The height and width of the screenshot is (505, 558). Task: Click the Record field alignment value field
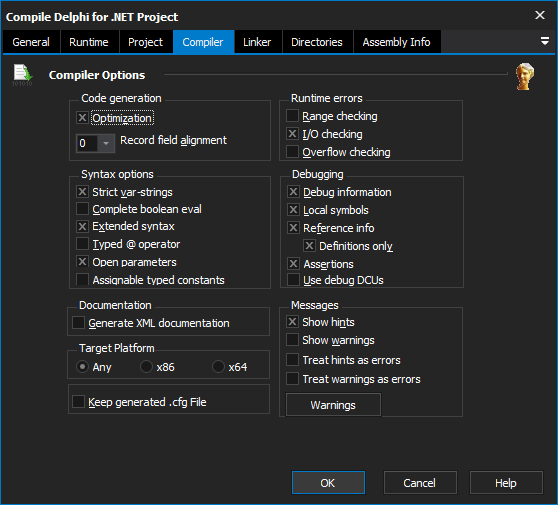pos(87,143)
